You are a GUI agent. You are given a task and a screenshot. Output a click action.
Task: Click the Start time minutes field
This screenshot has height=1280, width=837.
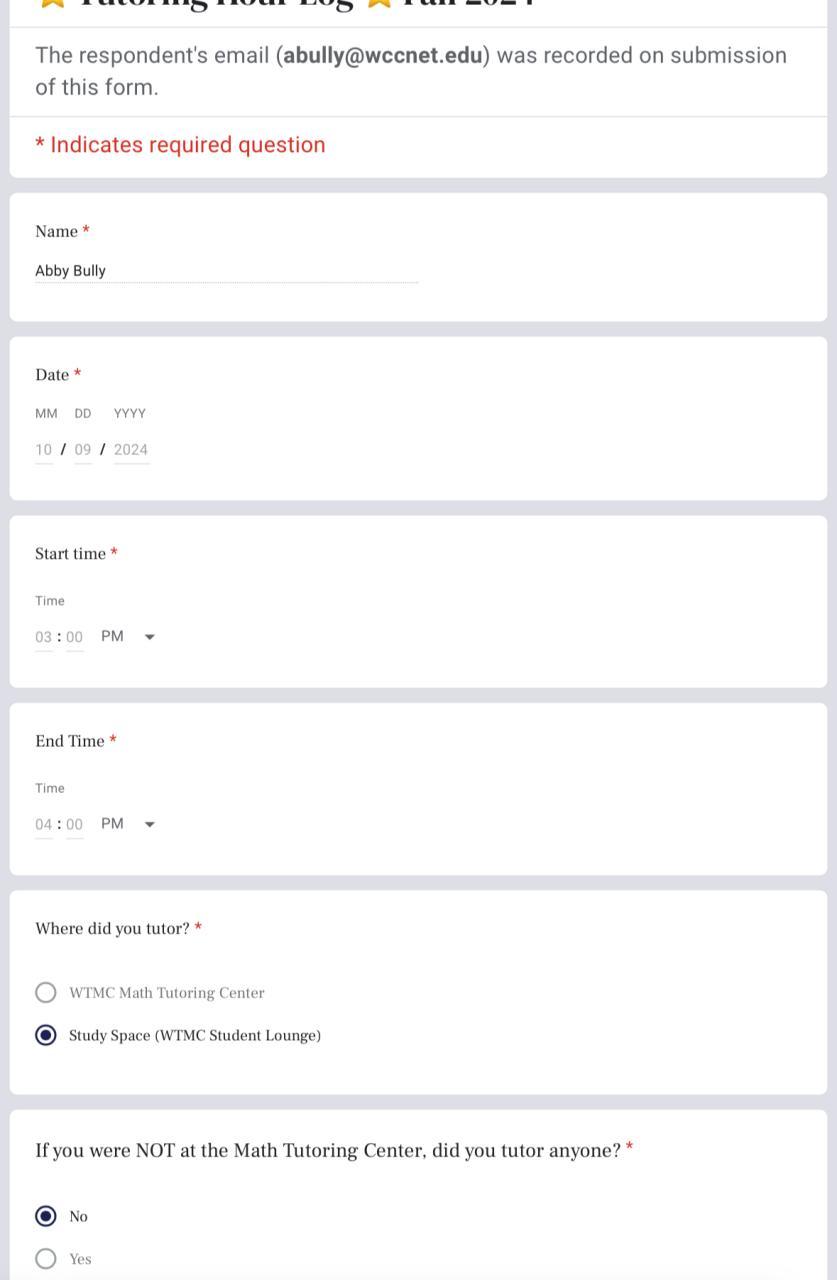(75, 637)
